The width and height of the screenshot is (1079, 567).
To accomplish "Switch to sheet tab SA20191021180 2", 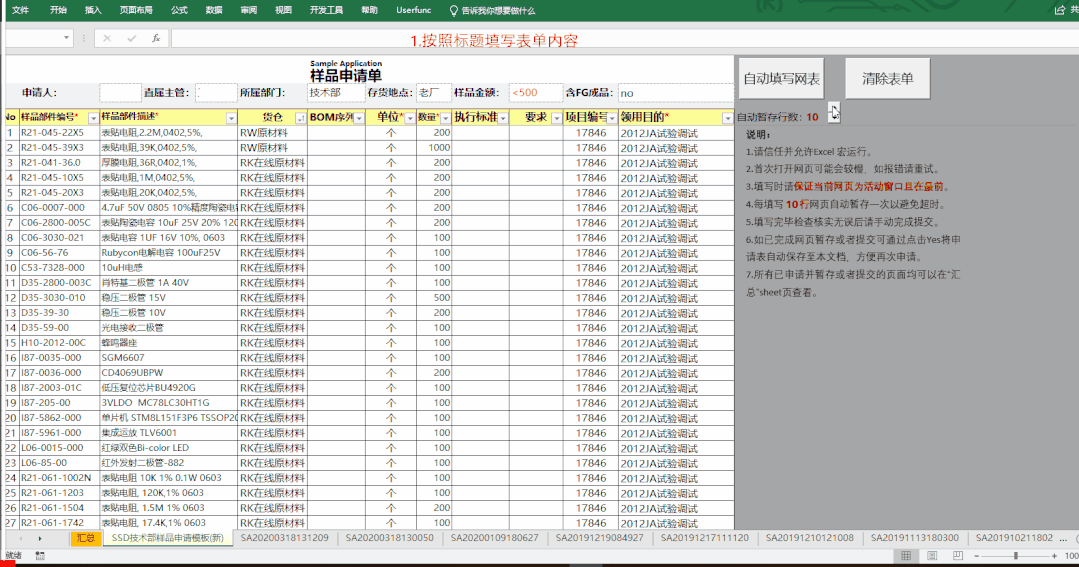I will coord(1014,538).
